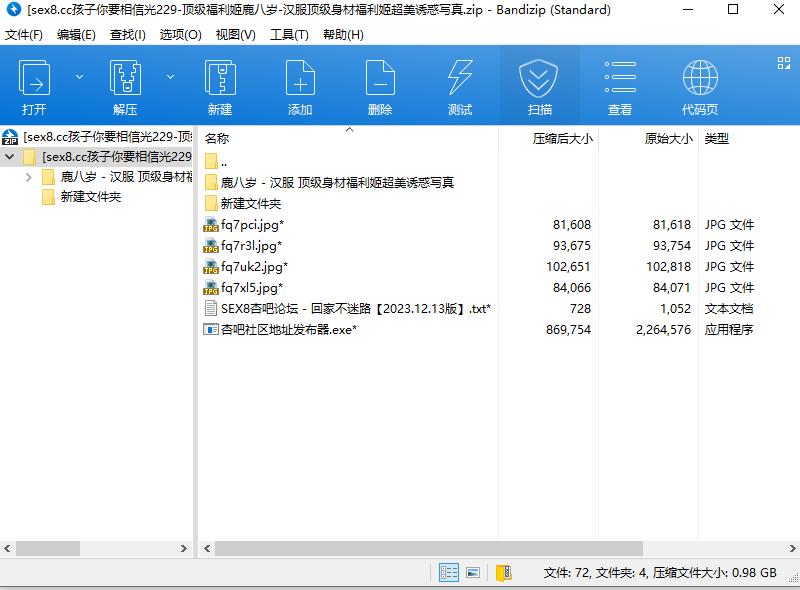Select 鹿八岁 folder icon in file list
800x590 pixels.
click(x=211, y=182)
